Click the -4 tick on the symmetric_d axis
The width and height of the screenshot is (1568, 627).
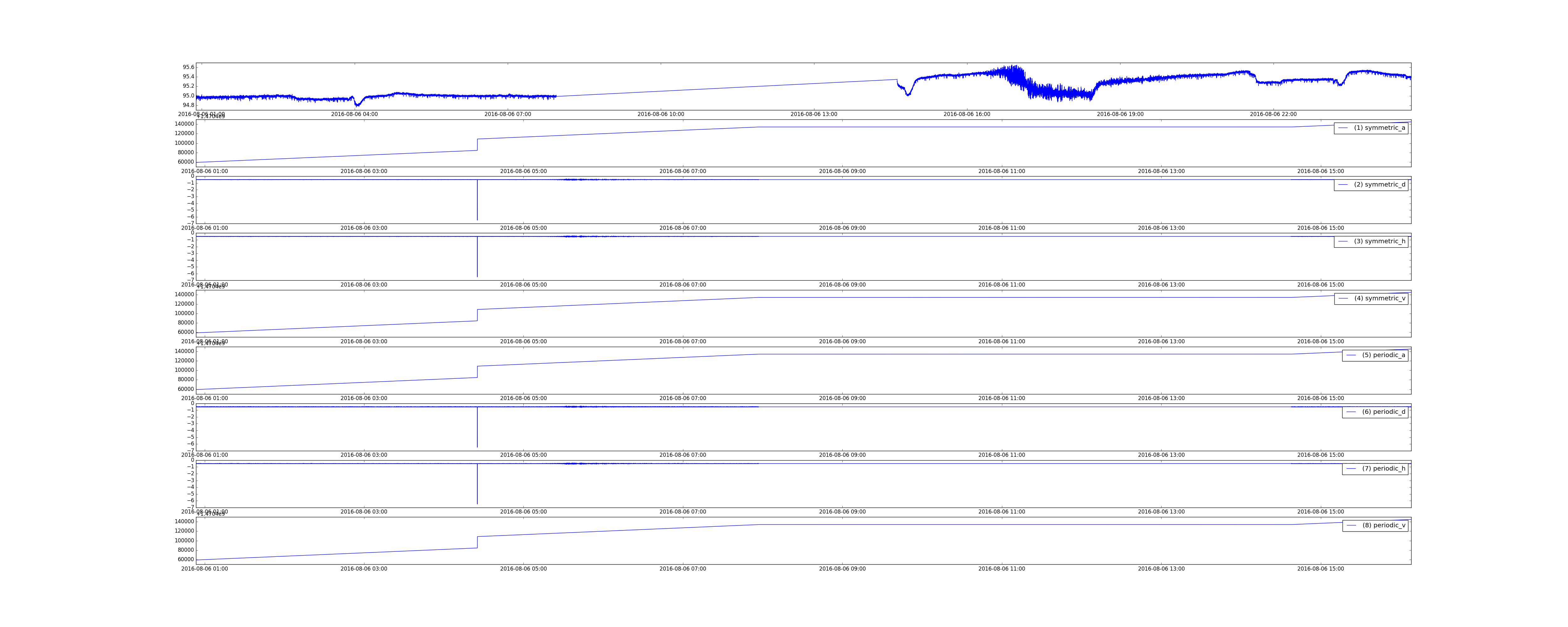pyautogui.click(x=191, y=203)
